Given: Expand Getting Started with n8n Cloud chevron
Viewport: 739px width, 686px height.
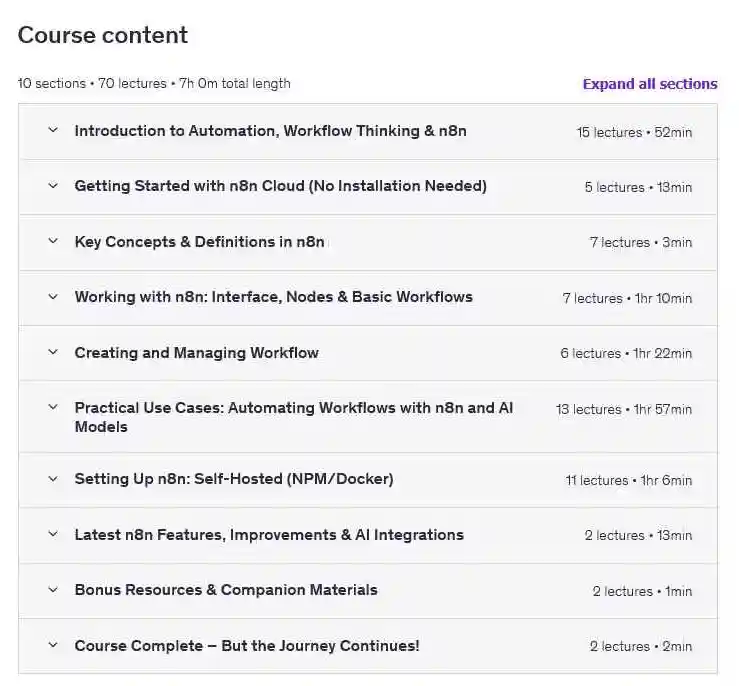Looking at the screenshot, I should (53, 185).
